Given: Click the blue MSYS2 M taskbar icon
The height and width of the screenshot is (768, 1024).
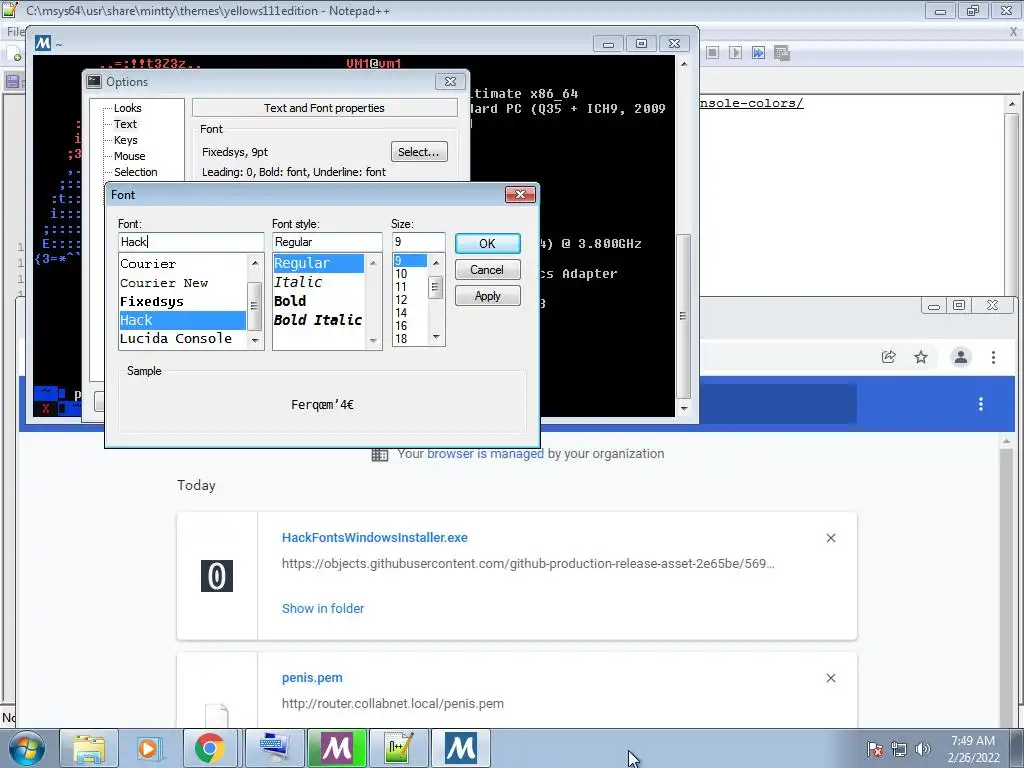Looking at the screenshot, I should coord(460,748).
